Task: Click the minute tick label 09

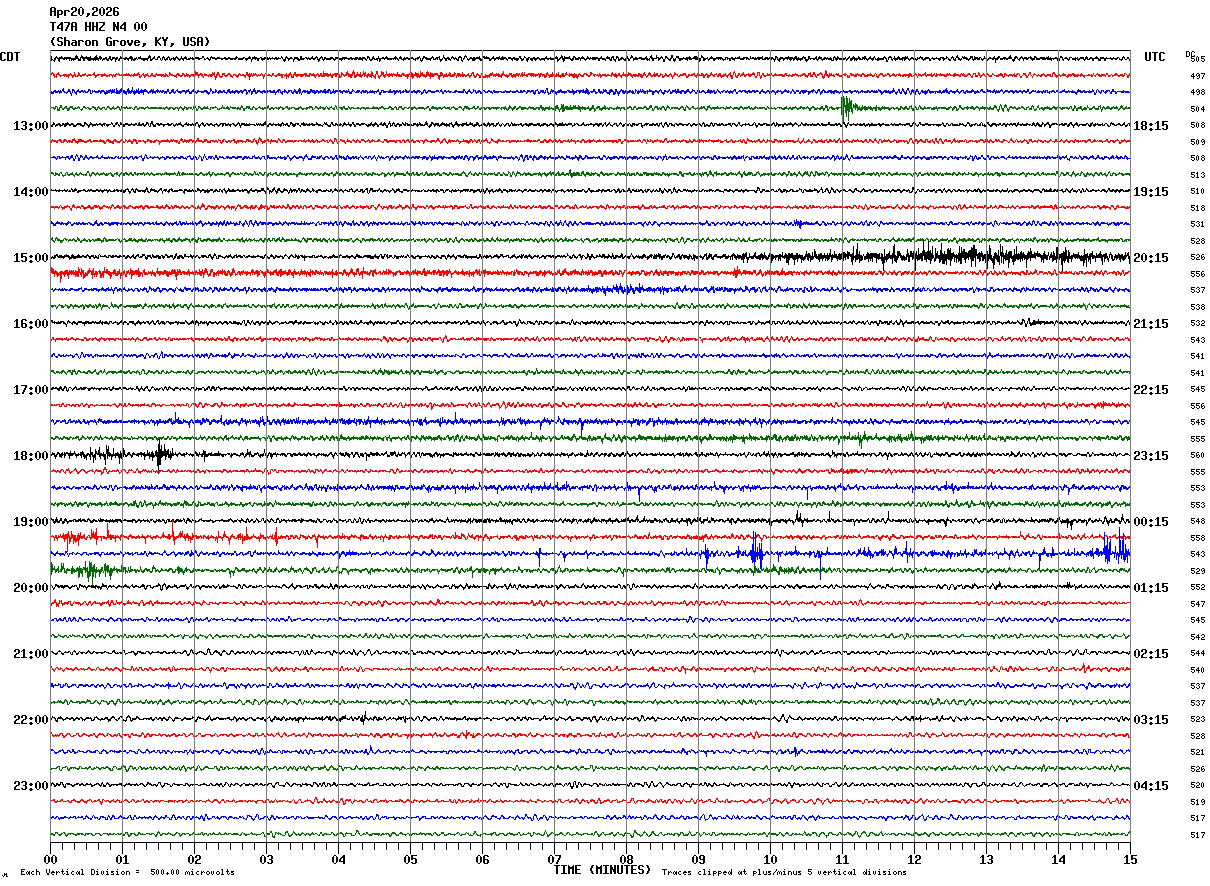Action: 698,859
